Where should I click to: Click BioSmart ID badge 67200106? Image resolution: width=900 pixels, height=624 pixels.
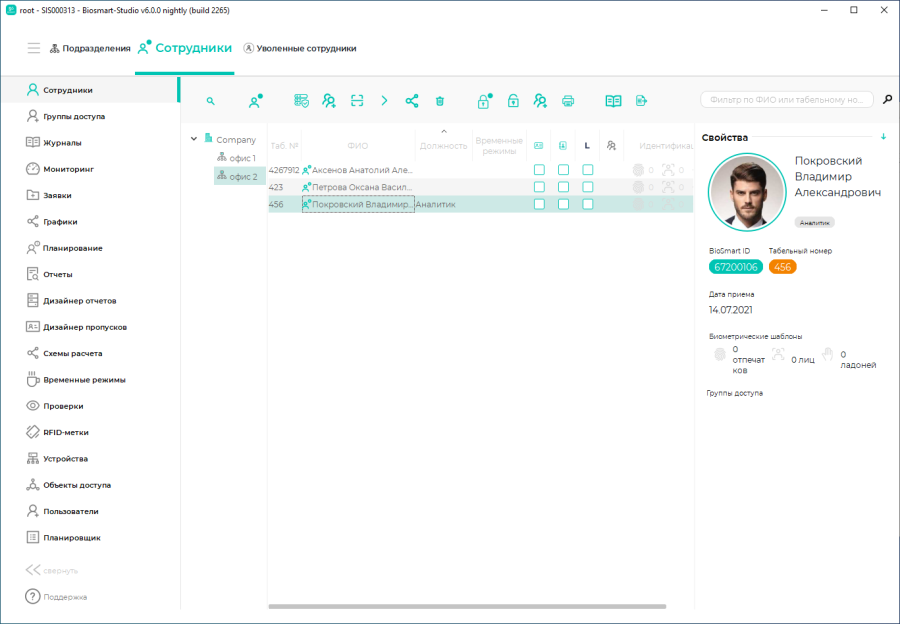(735, 267)
